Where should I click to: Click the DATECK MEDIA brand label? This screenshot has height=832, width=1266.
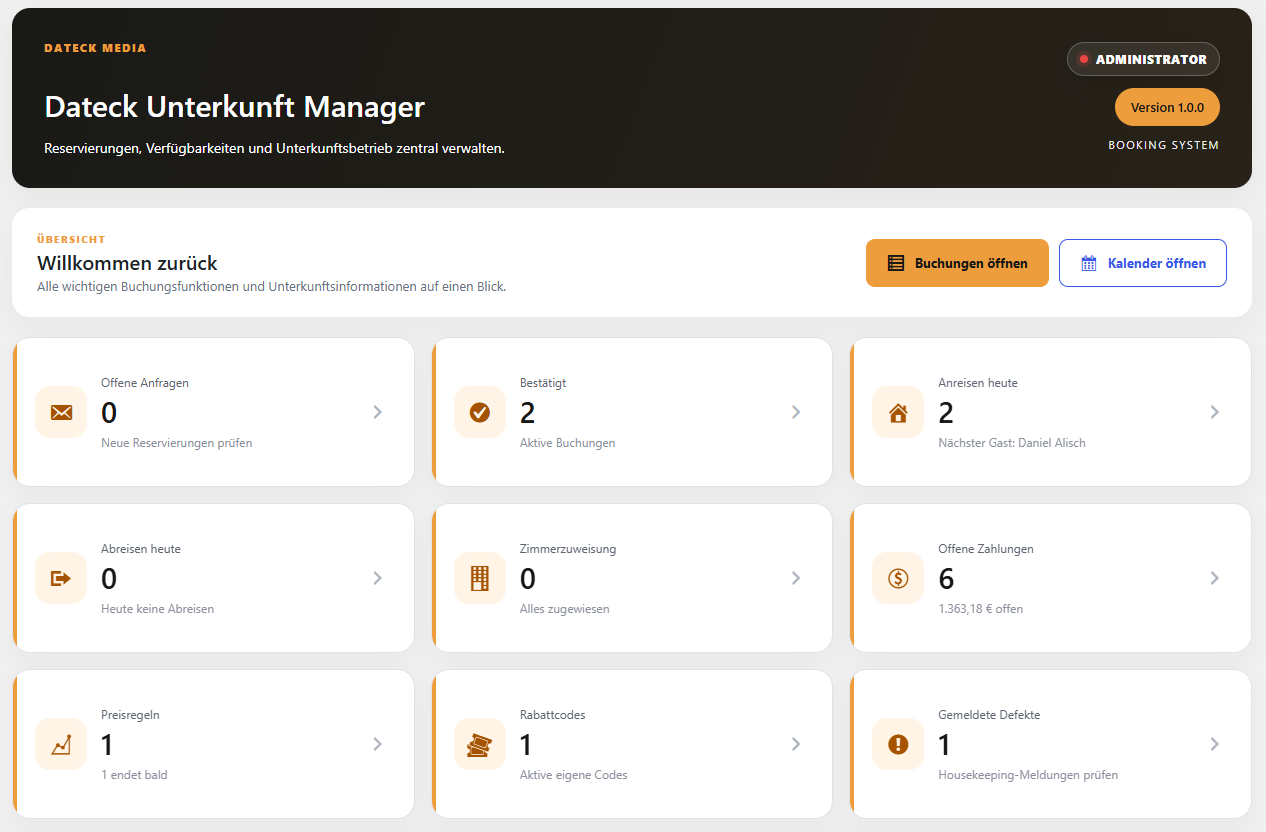coord(95,48)
